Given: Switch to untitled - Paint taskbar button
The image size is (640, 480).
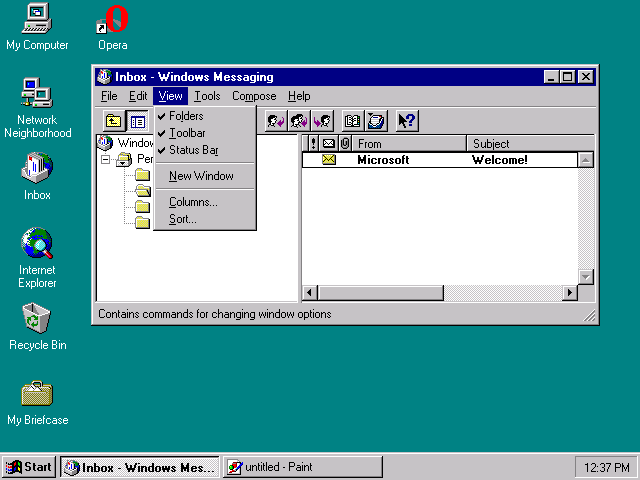Looking at the screenshot, I should tap(303, 467).
